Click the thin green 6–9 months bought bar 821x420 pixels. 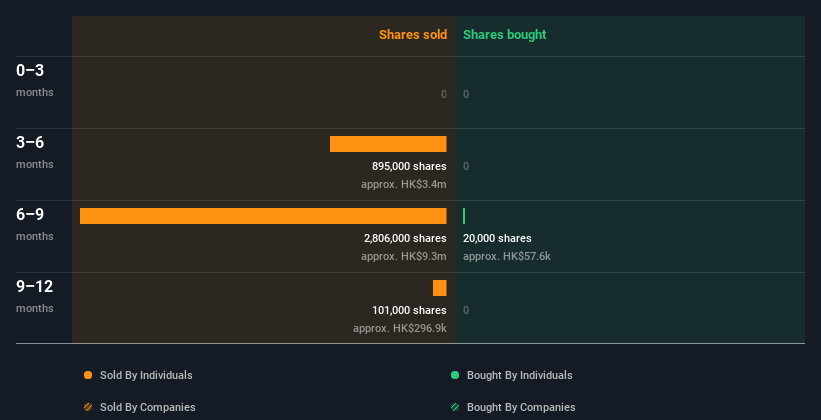pyautogui.click(x=464, y=216)
